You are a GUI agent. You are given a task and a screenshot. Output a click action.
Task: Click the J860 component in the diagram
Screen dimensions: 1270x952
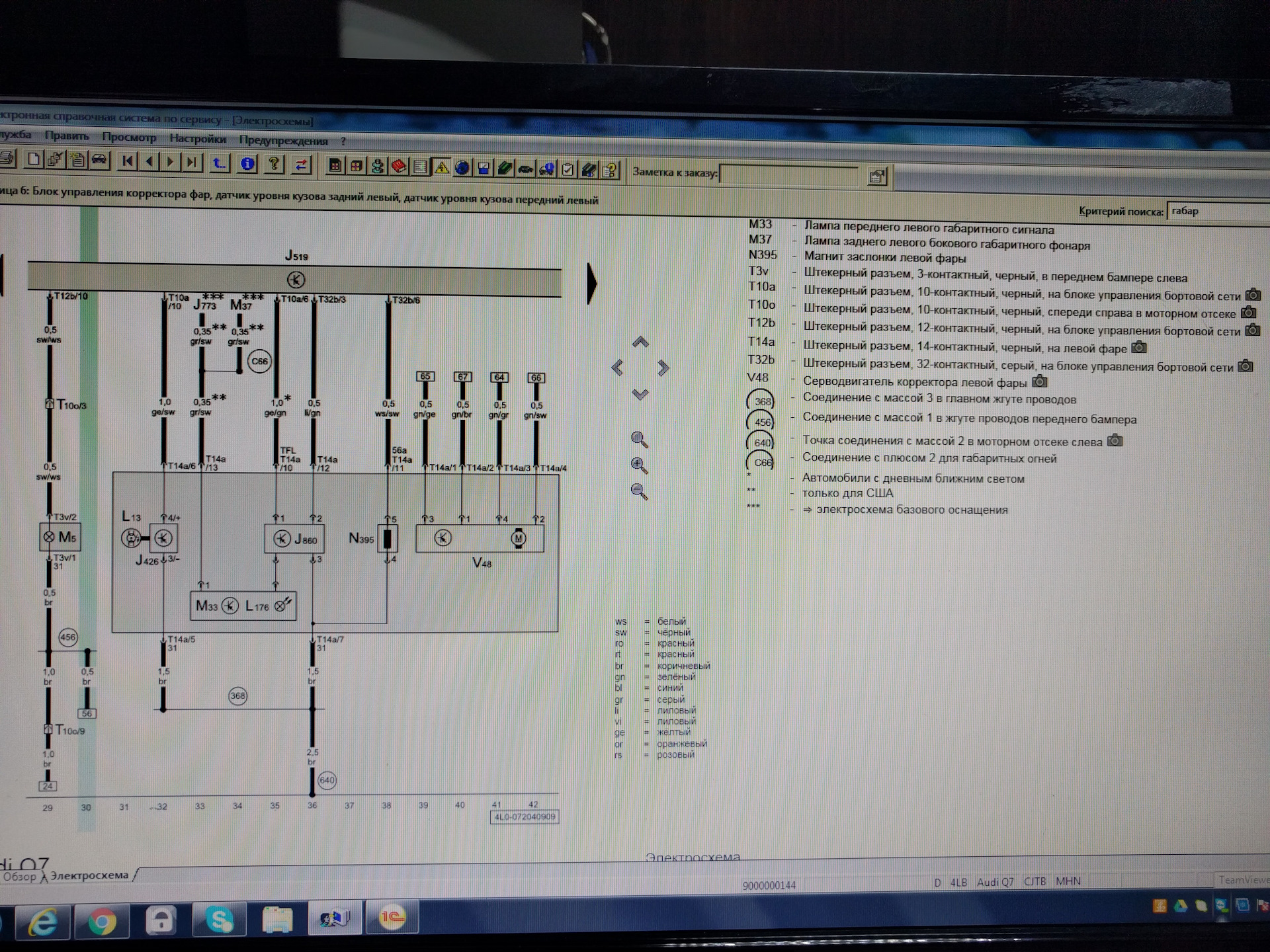click(294, 539)
